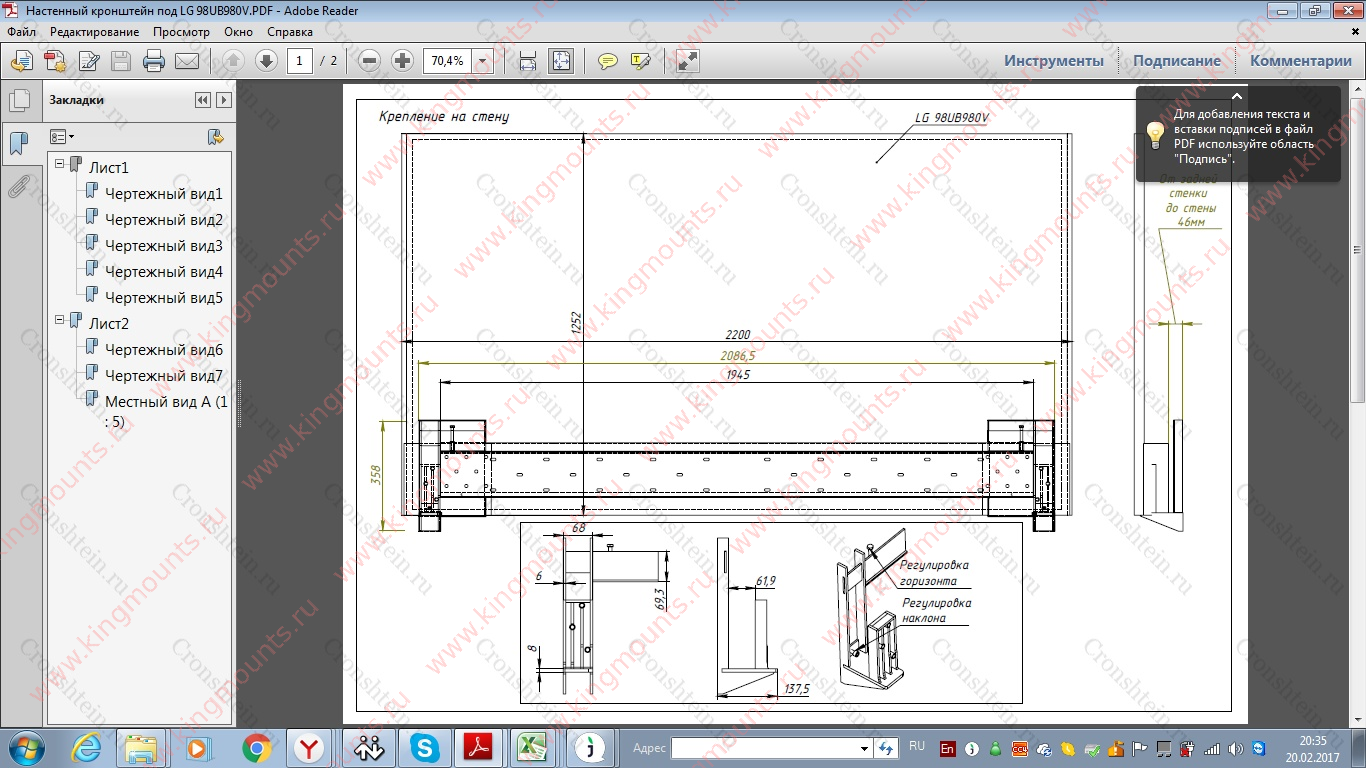Select the highlight text tool

[641, 61]
